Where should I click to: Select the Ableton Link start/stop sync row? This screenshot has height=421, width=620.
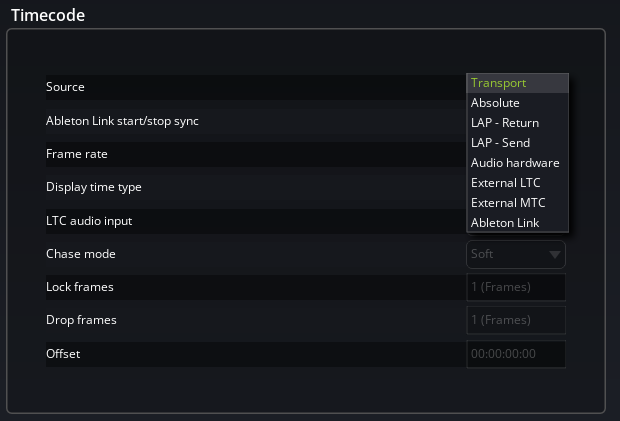(x=124, y=121)
